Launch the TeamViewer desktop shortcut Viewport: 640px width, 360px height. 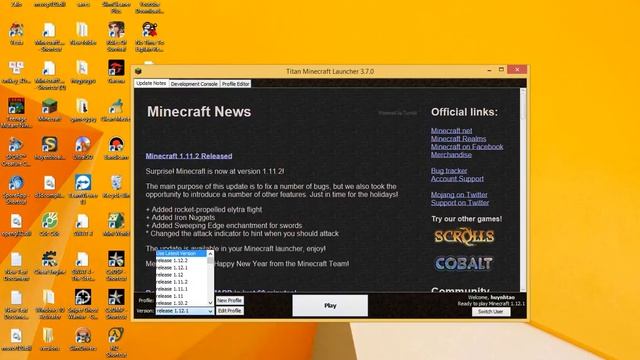click(x=83, y=187)
